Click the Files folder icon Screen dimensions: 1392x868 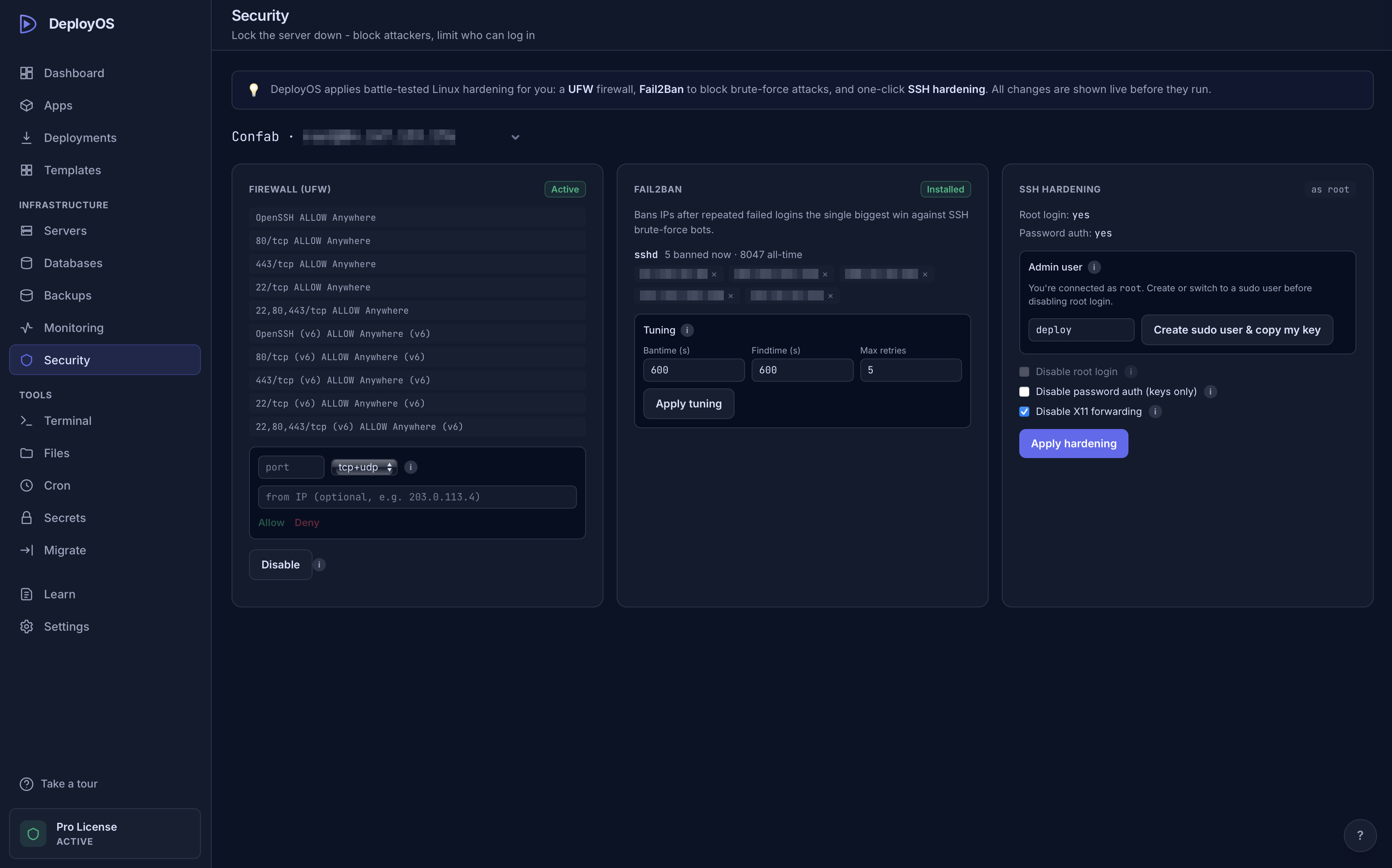[27, 453]
